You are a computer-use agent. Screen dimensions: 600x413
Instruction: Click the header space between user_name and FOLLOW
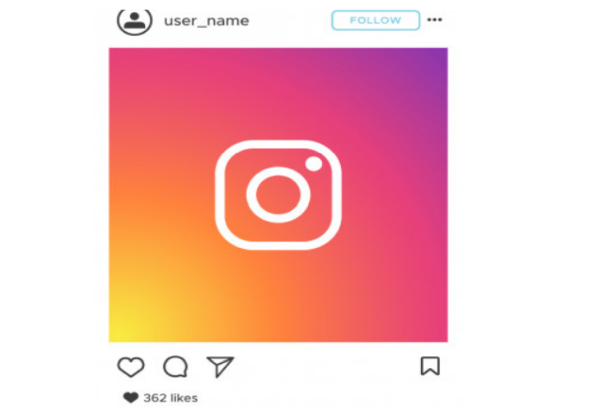(x=290, y=21)
